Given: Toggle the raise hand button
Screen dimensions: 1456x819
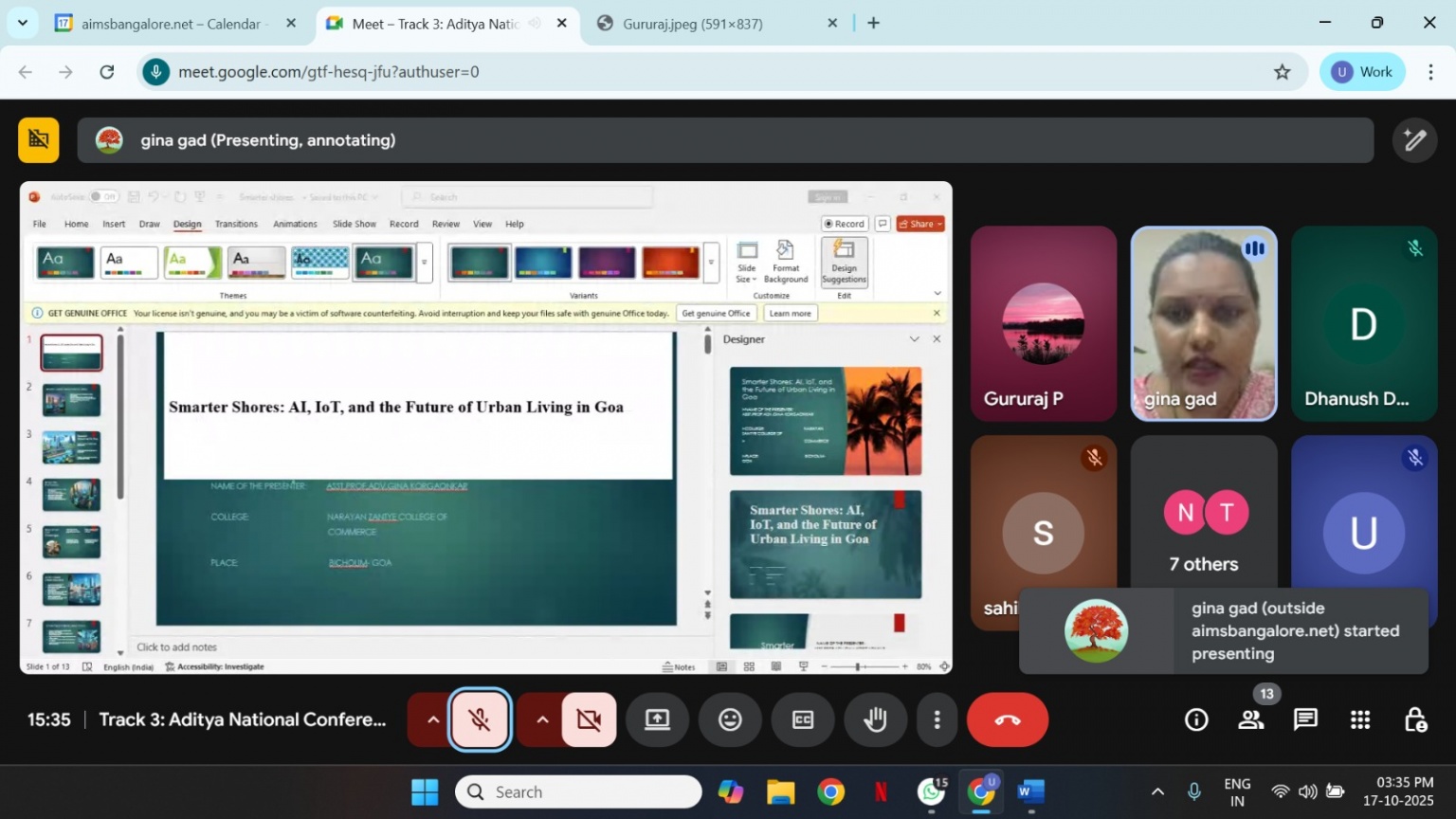Looking at the screenshot, I should 875,719.
